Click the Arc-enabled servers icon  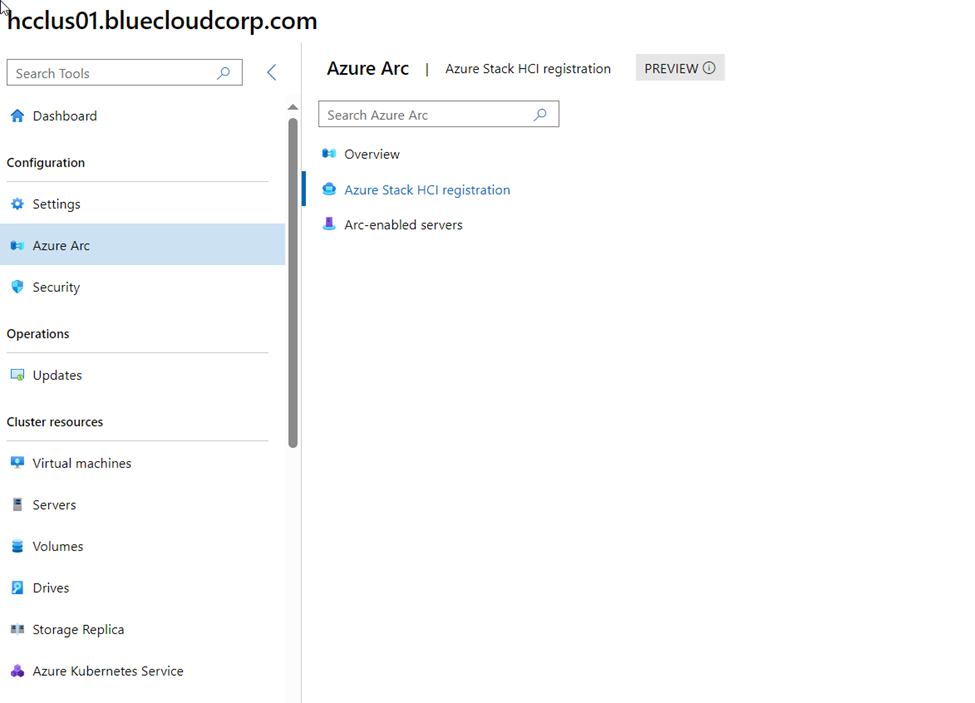click(329, 224)
